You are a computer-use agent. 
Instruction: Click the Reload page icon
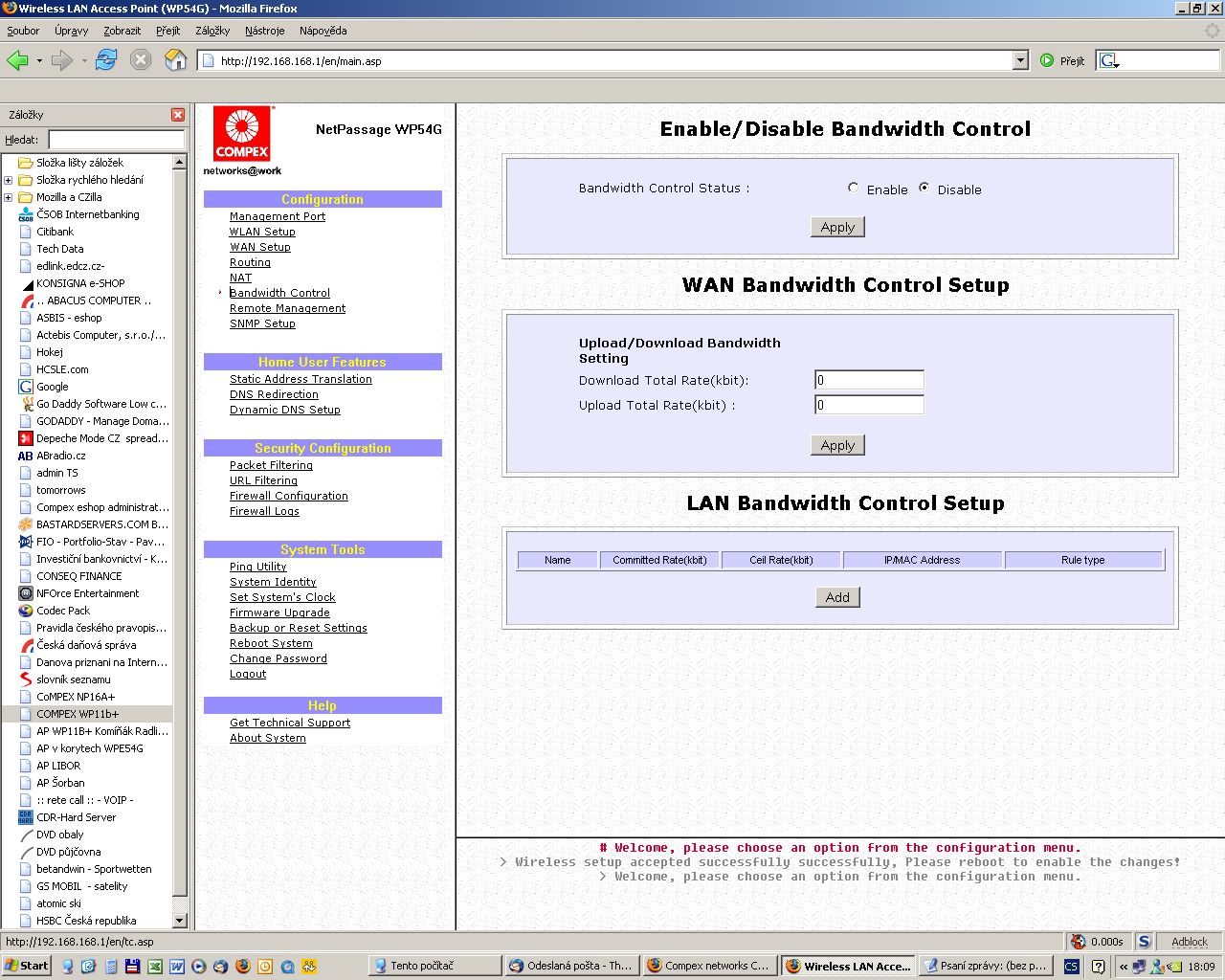[x=106, y=60]
